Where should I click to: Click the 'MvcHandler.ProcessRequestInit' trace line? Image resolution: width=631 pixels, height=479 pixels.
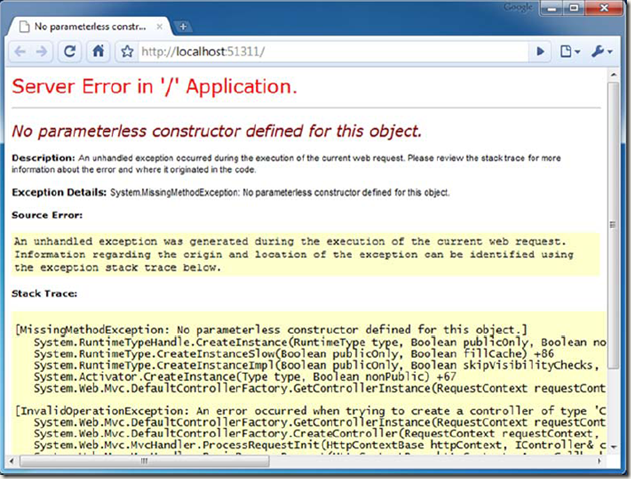point(320,445)
